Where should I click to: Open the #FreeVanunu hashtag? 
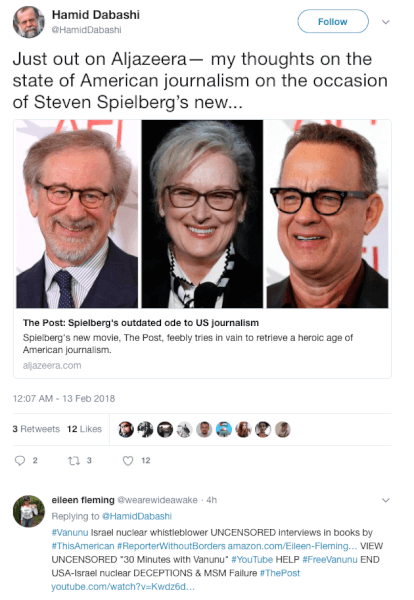[330, 559]
